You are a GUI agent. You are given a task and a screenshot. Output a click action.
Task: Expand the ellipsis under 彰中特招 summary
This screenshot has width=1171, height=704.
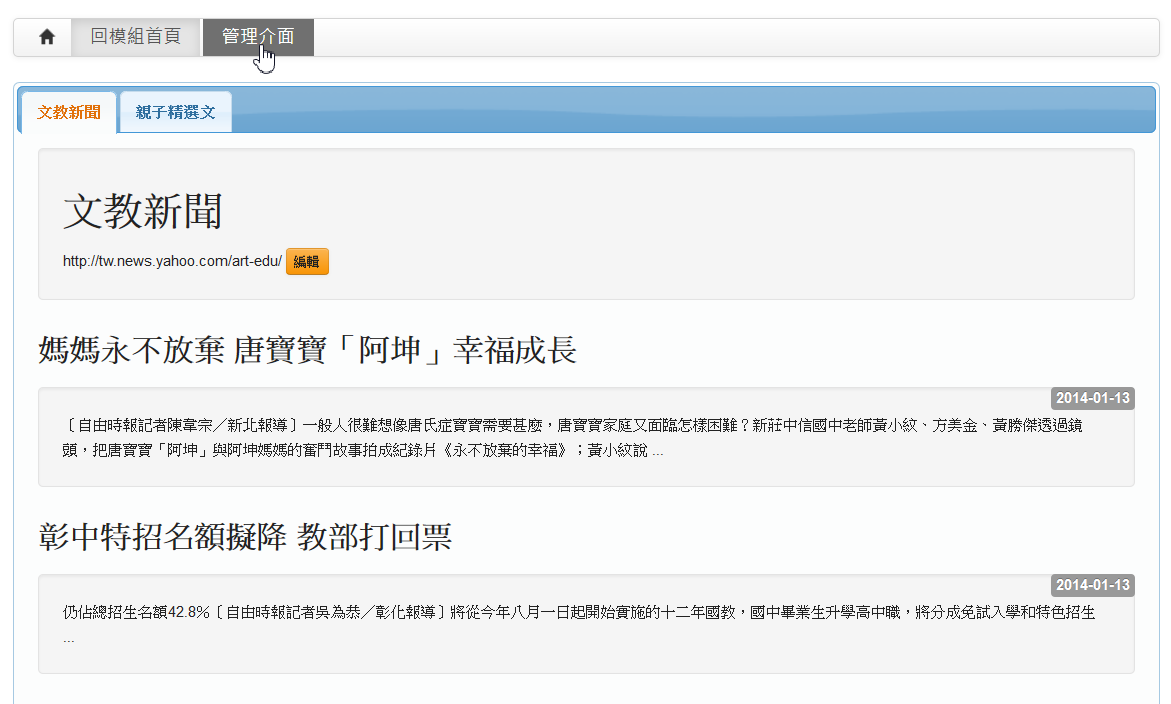coord(68,637)
